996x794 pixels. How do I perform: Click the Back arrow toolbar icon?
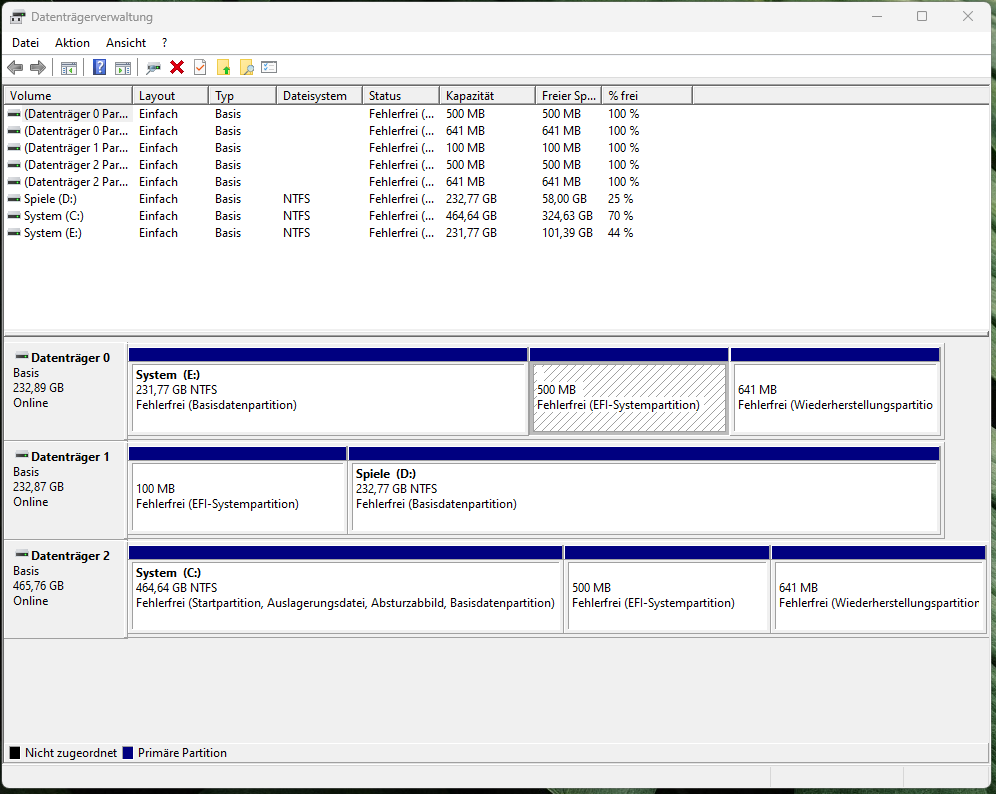click(15, 67)
